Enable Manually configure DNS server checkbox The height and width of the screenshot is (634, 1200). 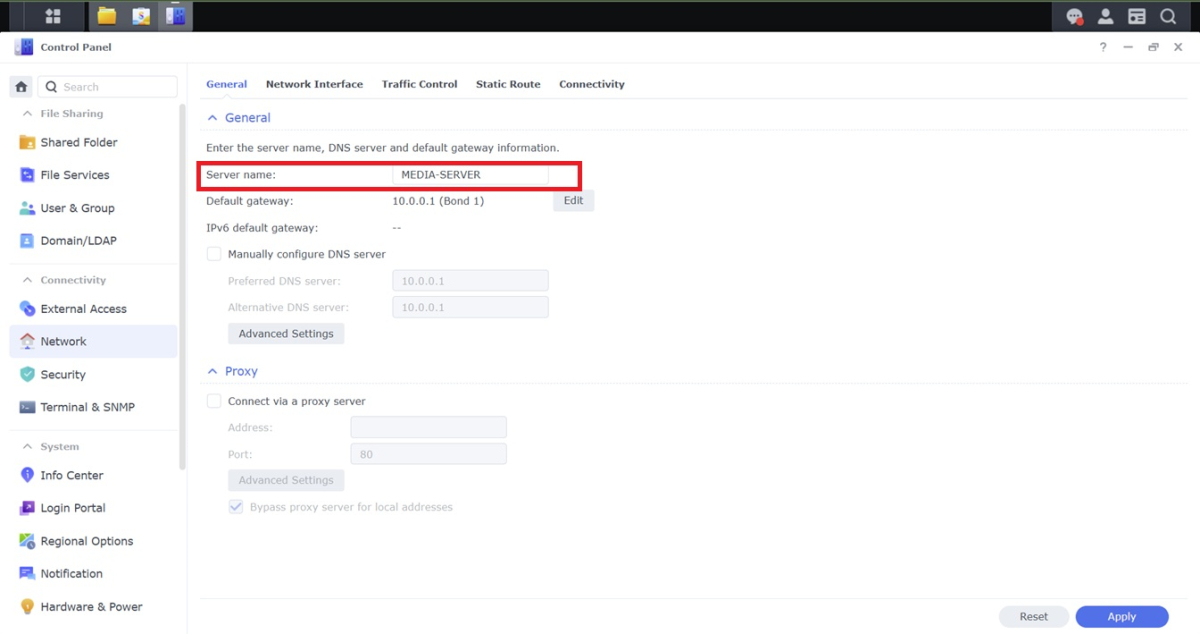click(214, 254)
